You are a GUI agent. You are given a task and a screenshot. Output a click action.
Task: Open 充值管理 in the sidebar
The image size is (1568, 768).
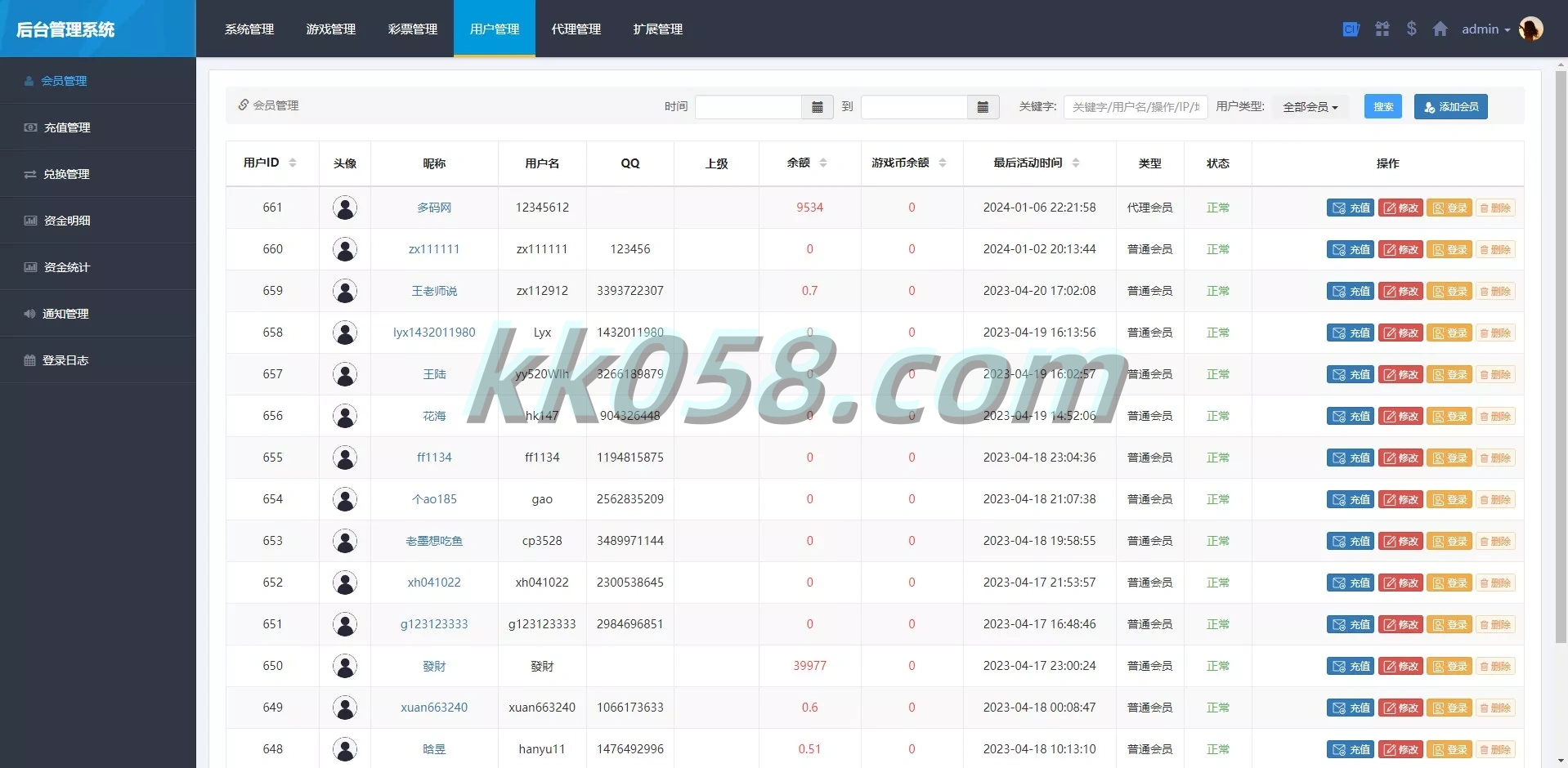(x=98, y=127)
